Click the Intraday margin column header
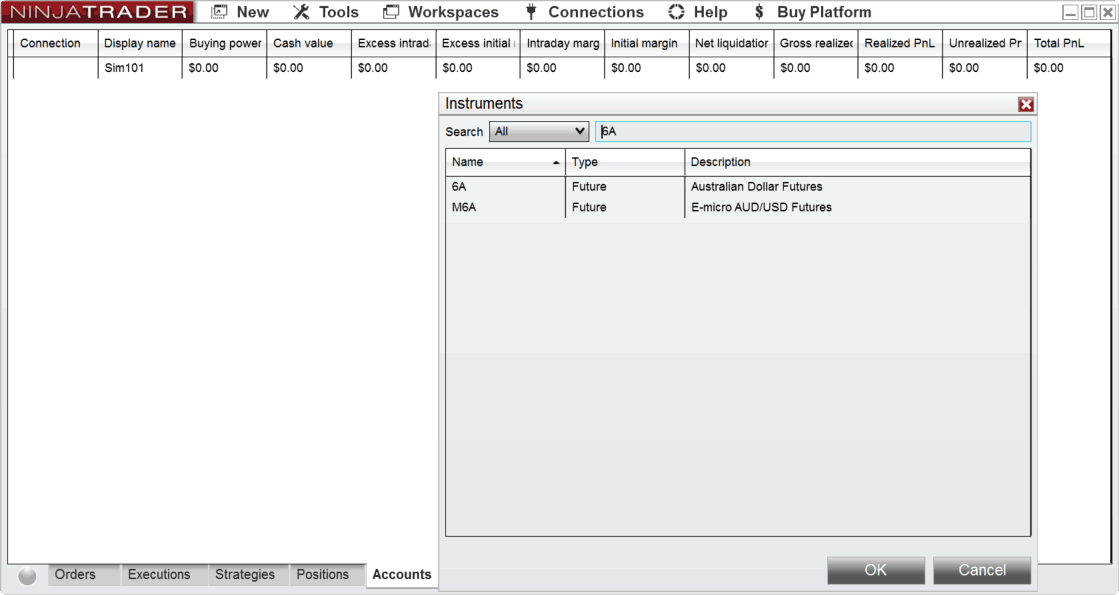This screenshot has width=1119, height=595. point(562,44)
